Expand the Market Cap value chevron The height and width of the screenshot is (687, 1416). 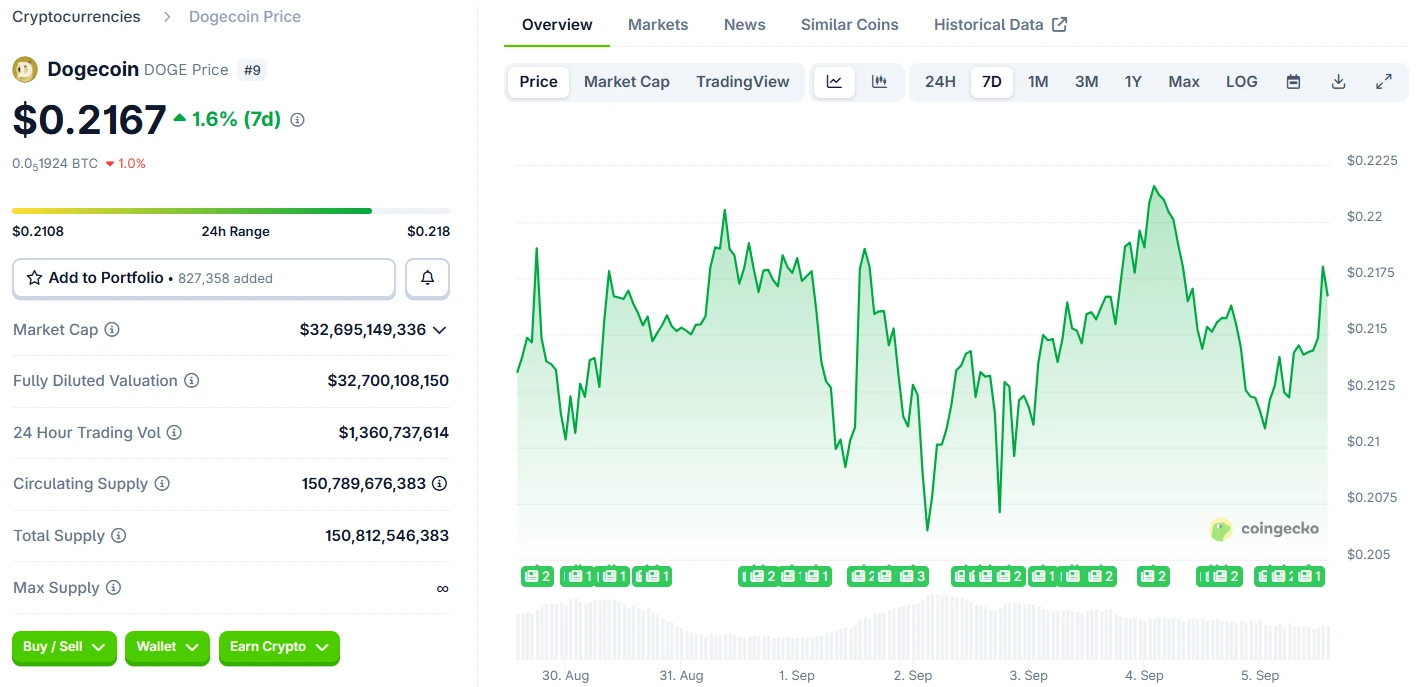click(x=439, y=330)
